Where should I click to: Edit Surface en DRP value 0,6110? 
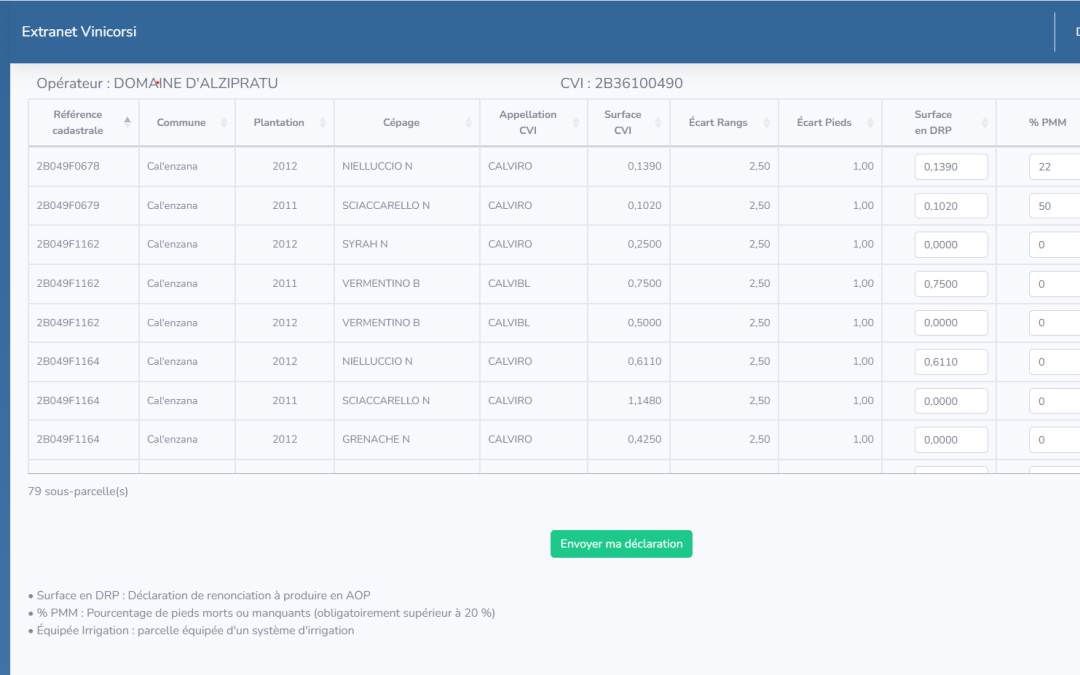point(951,362)
